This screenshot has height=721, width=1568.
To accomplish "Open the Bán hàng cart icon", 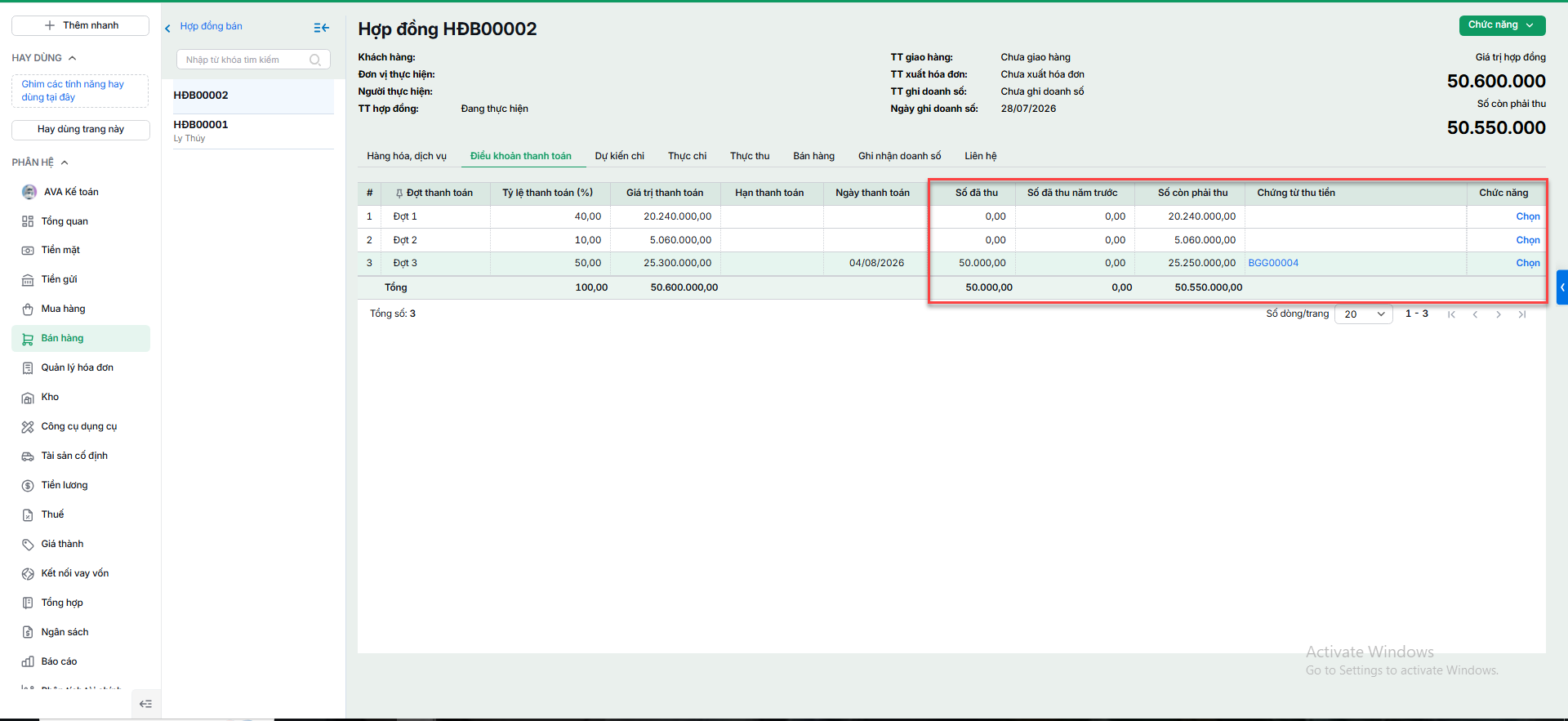I will tap(28, 339).
